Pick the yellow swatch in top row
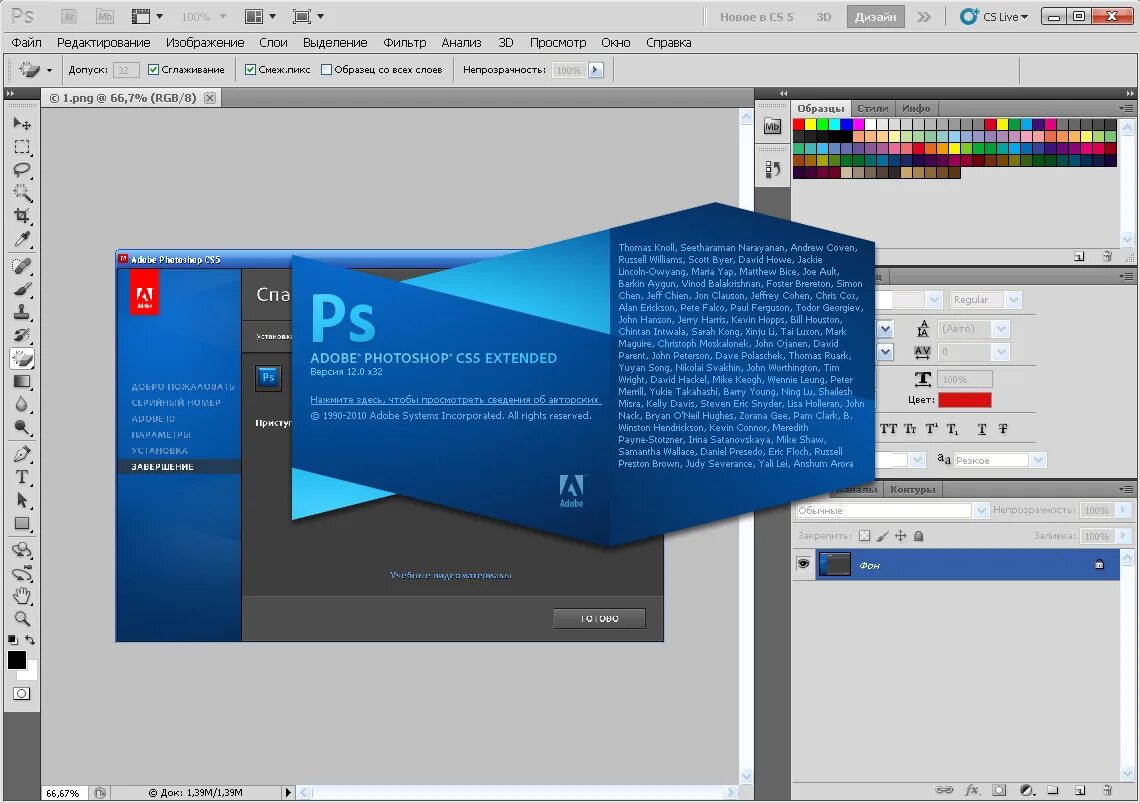The width and height of the screenshot is (1140, 803). 810,124
